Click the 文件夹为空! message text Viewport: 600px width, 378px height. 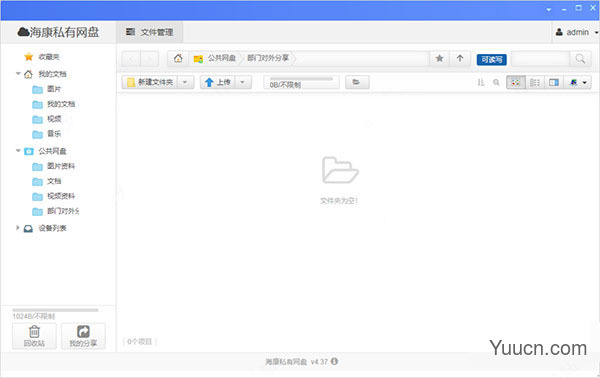339,200
